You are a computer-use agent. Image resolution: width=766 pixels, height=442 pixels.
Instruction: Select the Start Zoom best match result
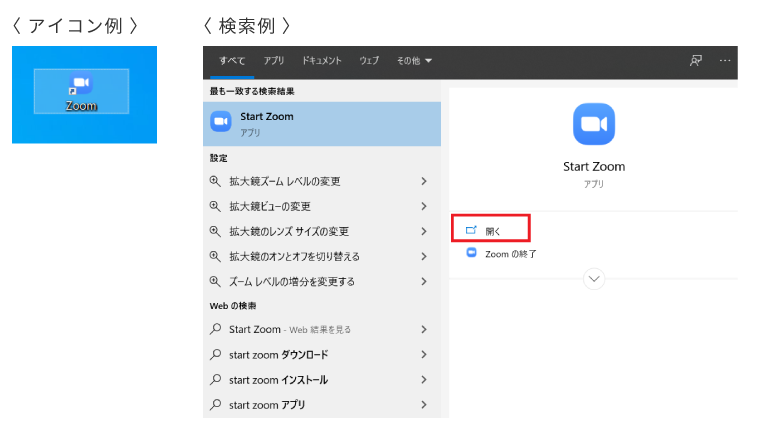coord(322,124)
